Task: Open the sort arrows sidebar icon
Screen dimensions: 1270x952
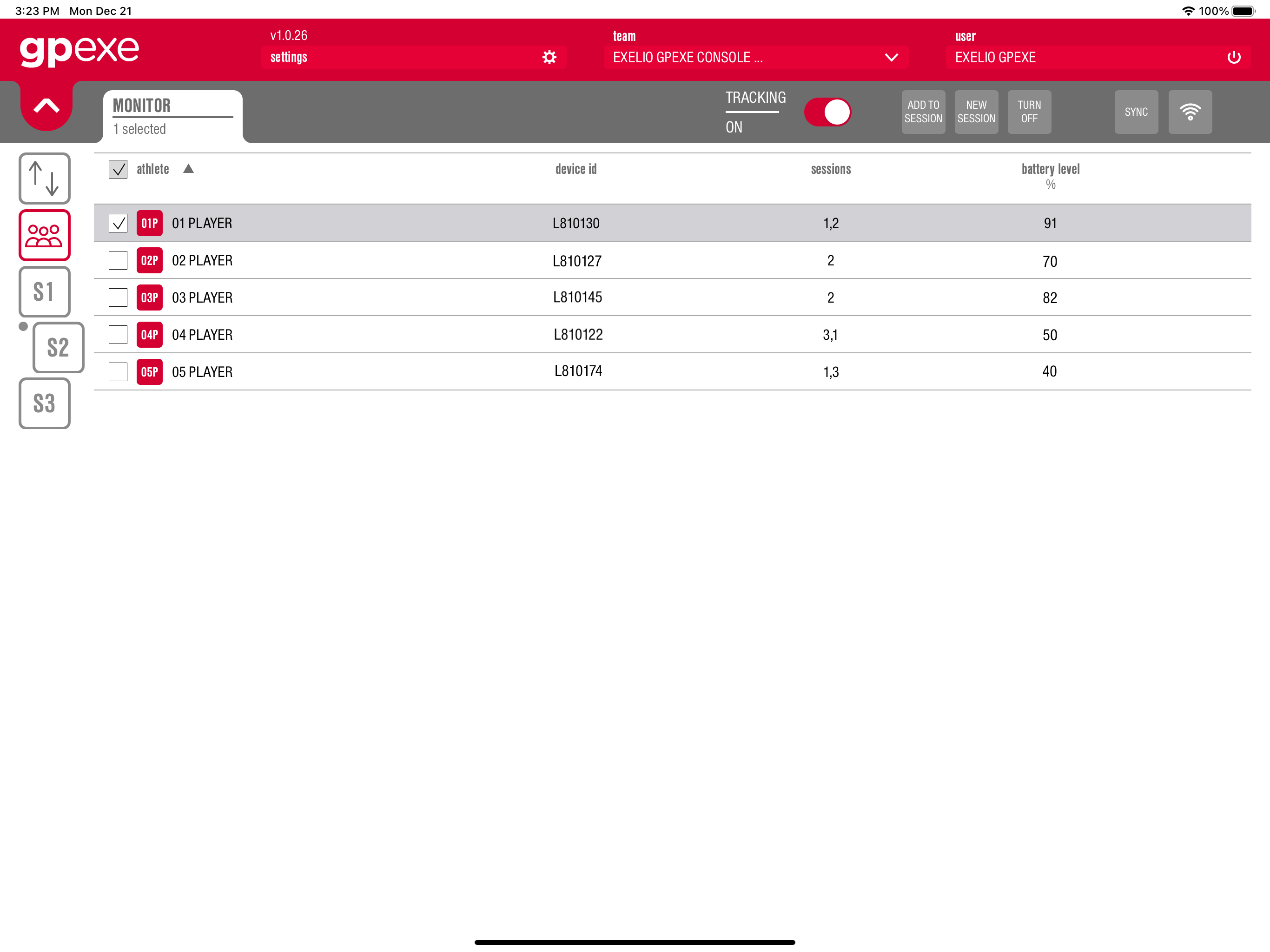Action: (44, 178)
